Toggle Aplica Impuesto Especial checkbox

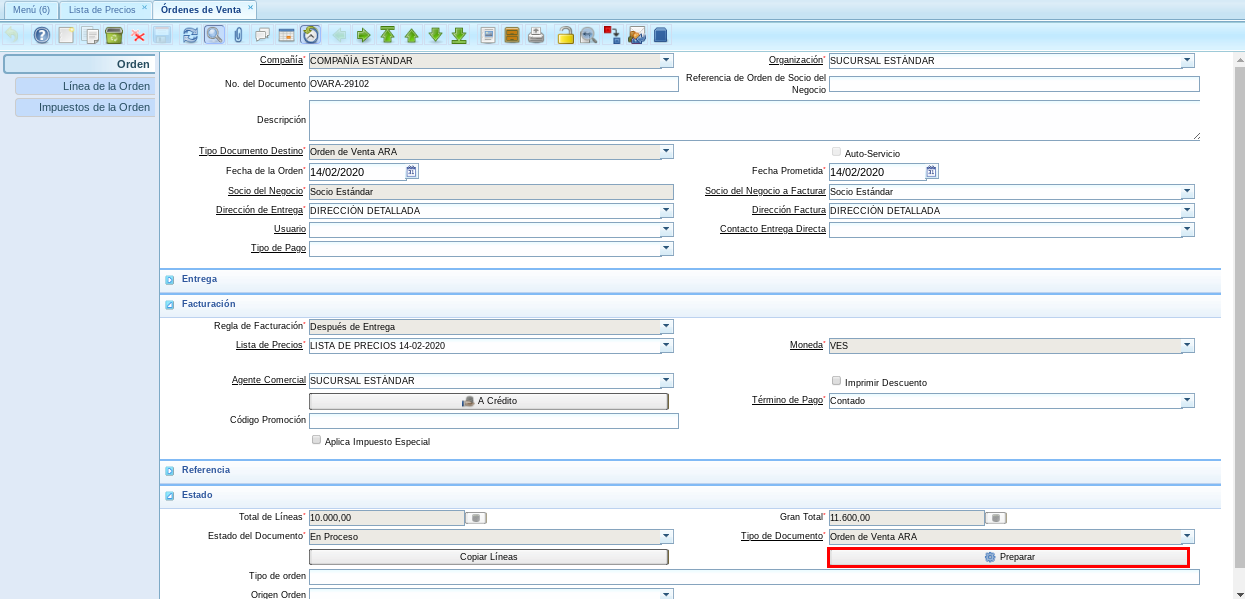click(x=316, y=440)
